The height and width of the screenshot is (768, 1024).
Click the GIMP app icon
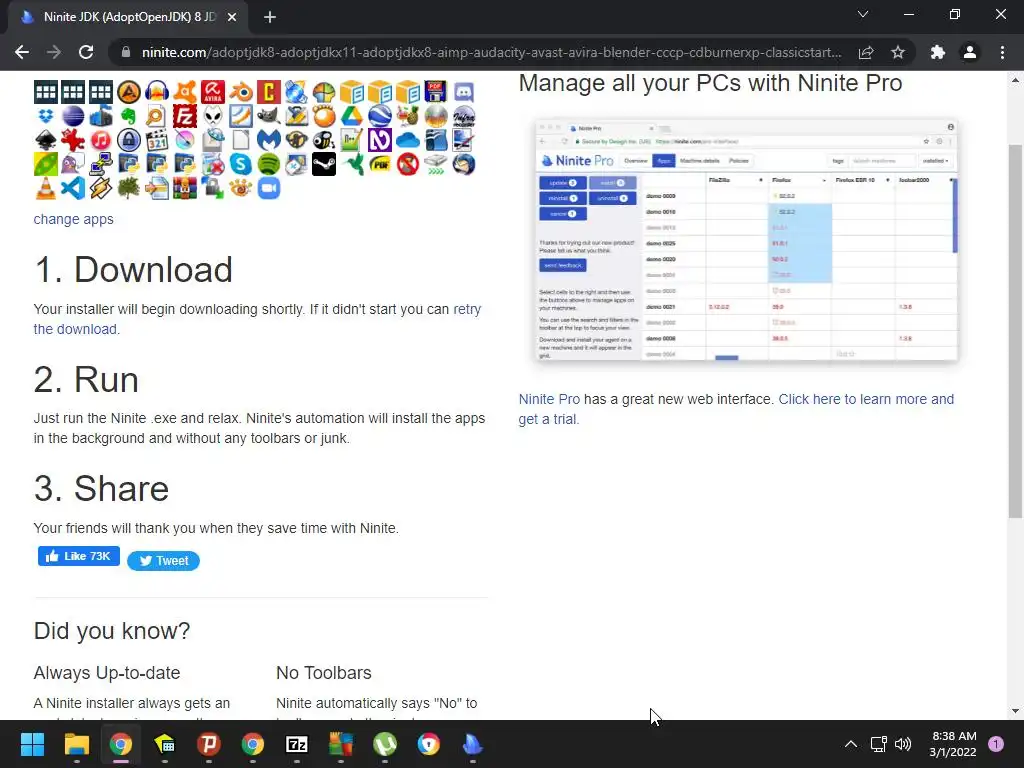(268, 116)
